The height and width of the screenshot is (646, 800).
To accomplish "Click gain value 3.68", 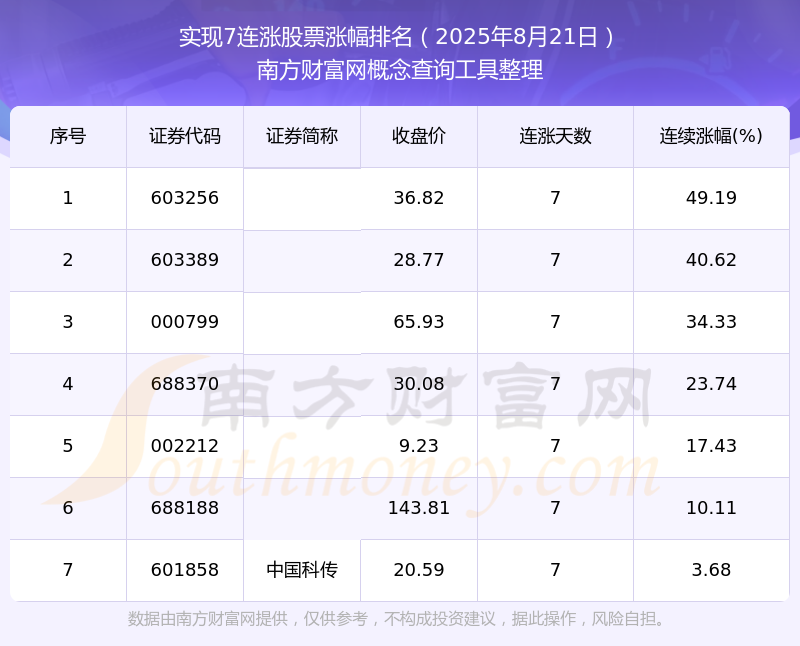I will tap(711, 570).
